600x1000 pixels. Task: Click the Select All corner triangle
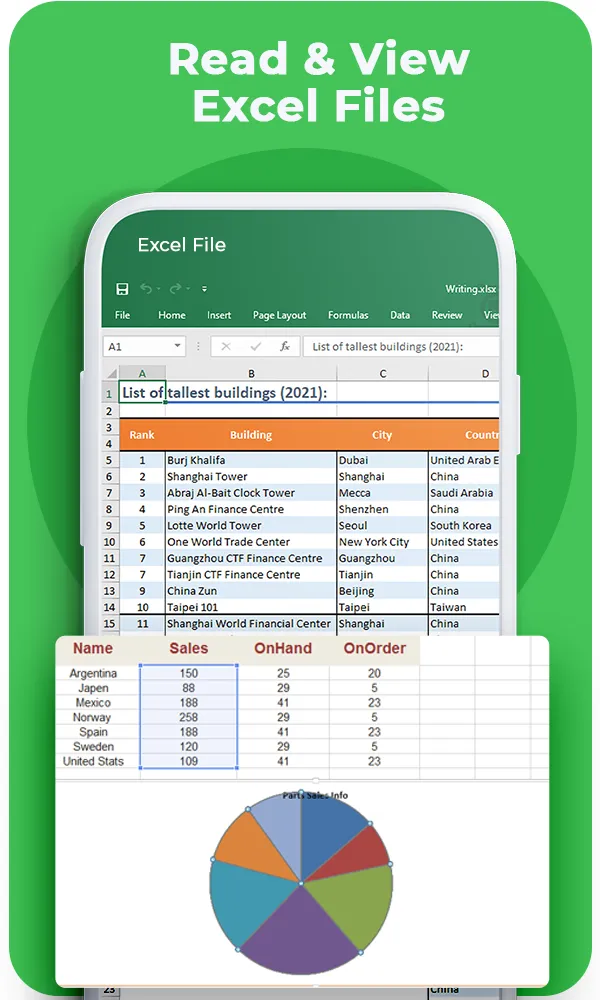[x=112, y=373]
